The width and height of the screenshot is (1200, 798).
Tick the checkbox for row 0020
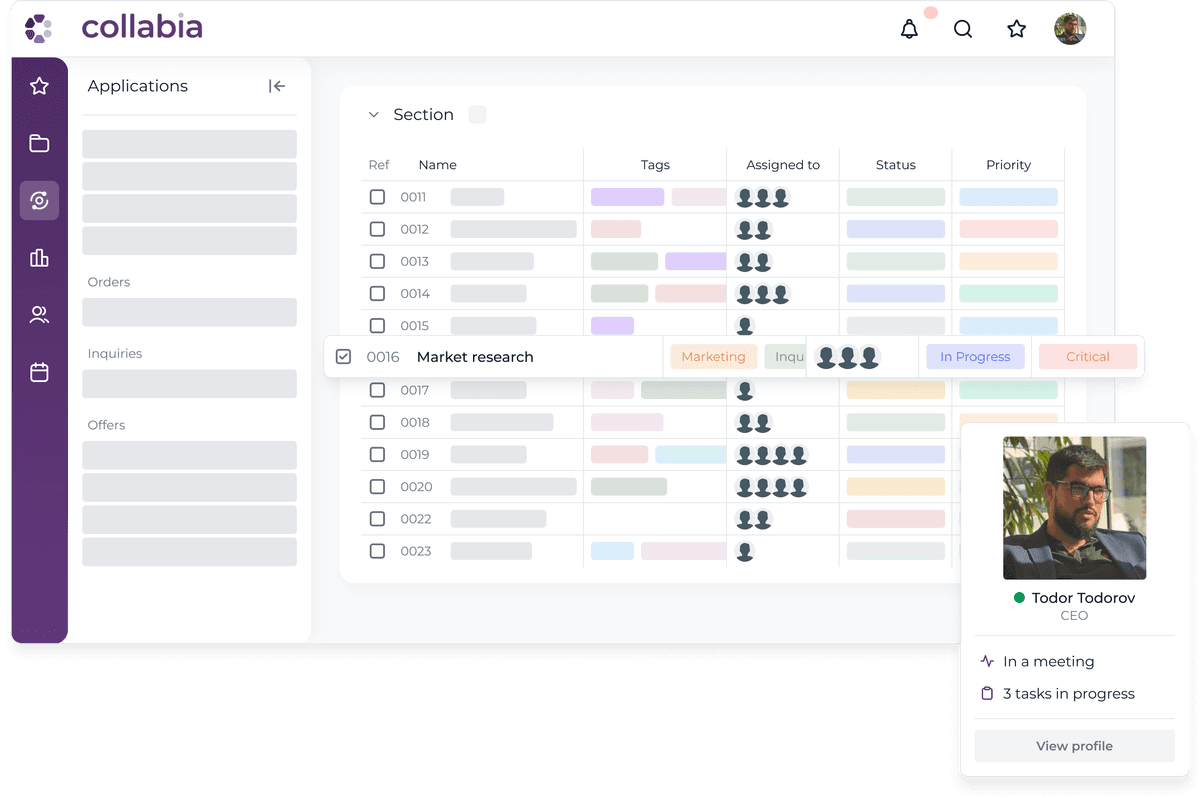pos(377,486)
